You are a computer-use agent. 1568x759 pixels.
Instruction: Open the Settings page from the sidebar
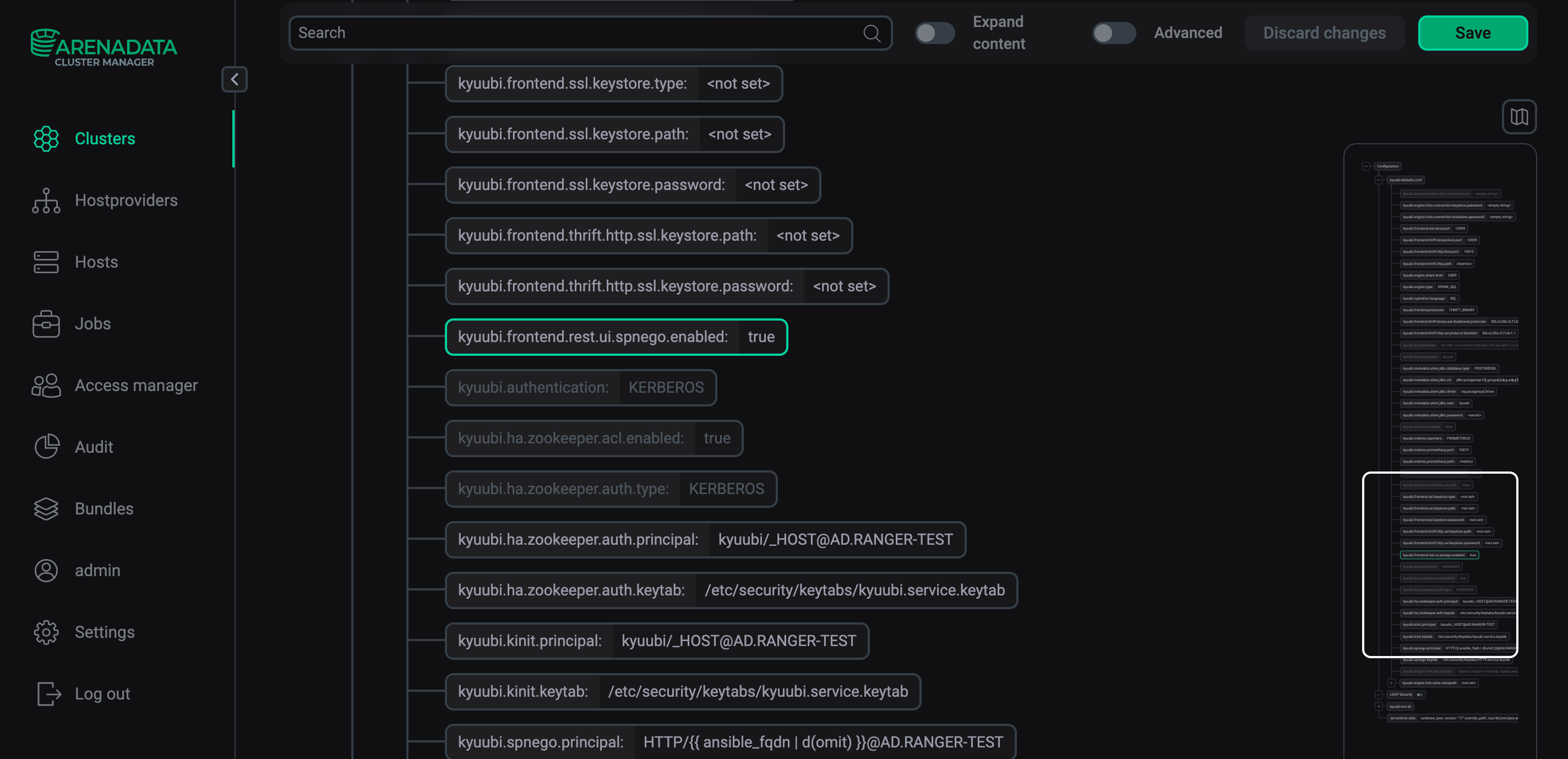tap(105, 632)
